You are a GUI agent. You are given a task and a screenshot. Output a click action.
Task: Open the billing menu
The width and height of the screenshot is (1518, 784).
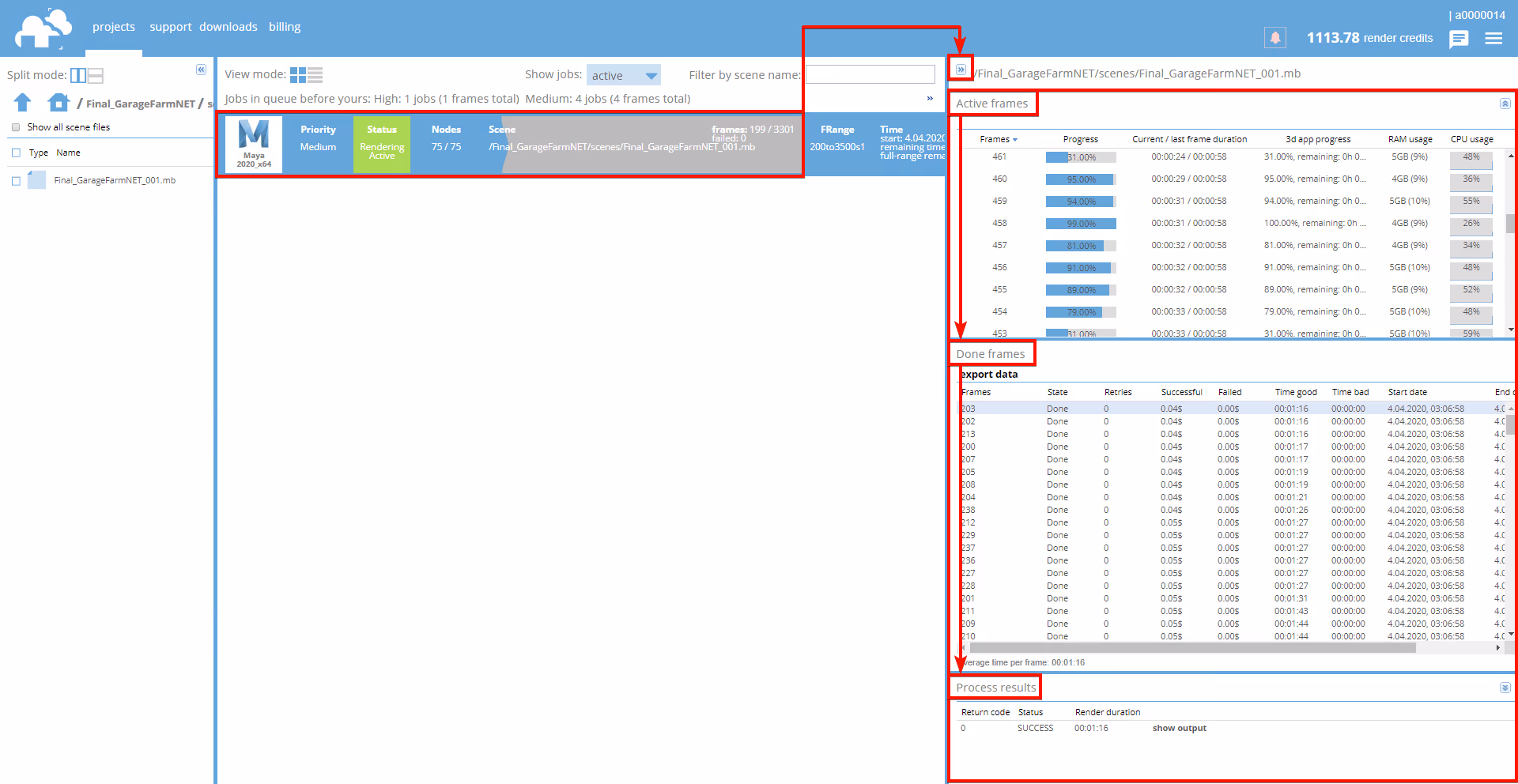(285, 27)
